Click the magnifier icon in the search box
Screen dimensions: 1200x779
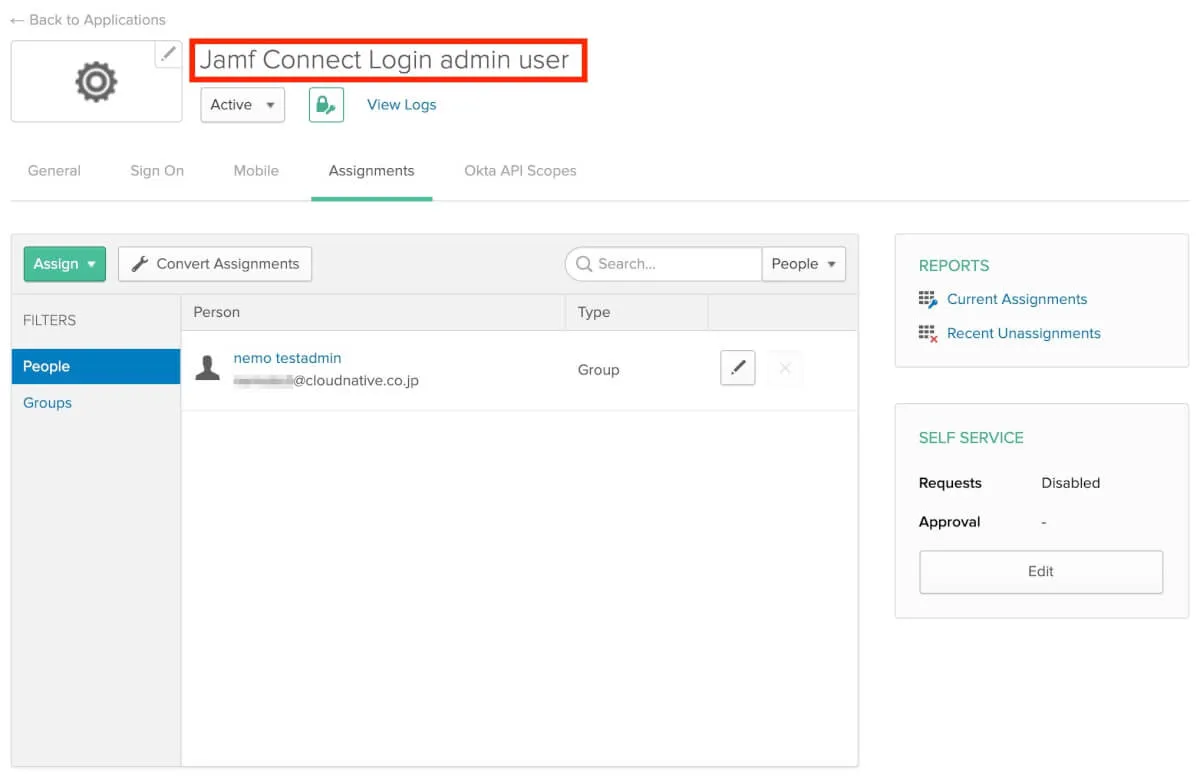point(583,264)
